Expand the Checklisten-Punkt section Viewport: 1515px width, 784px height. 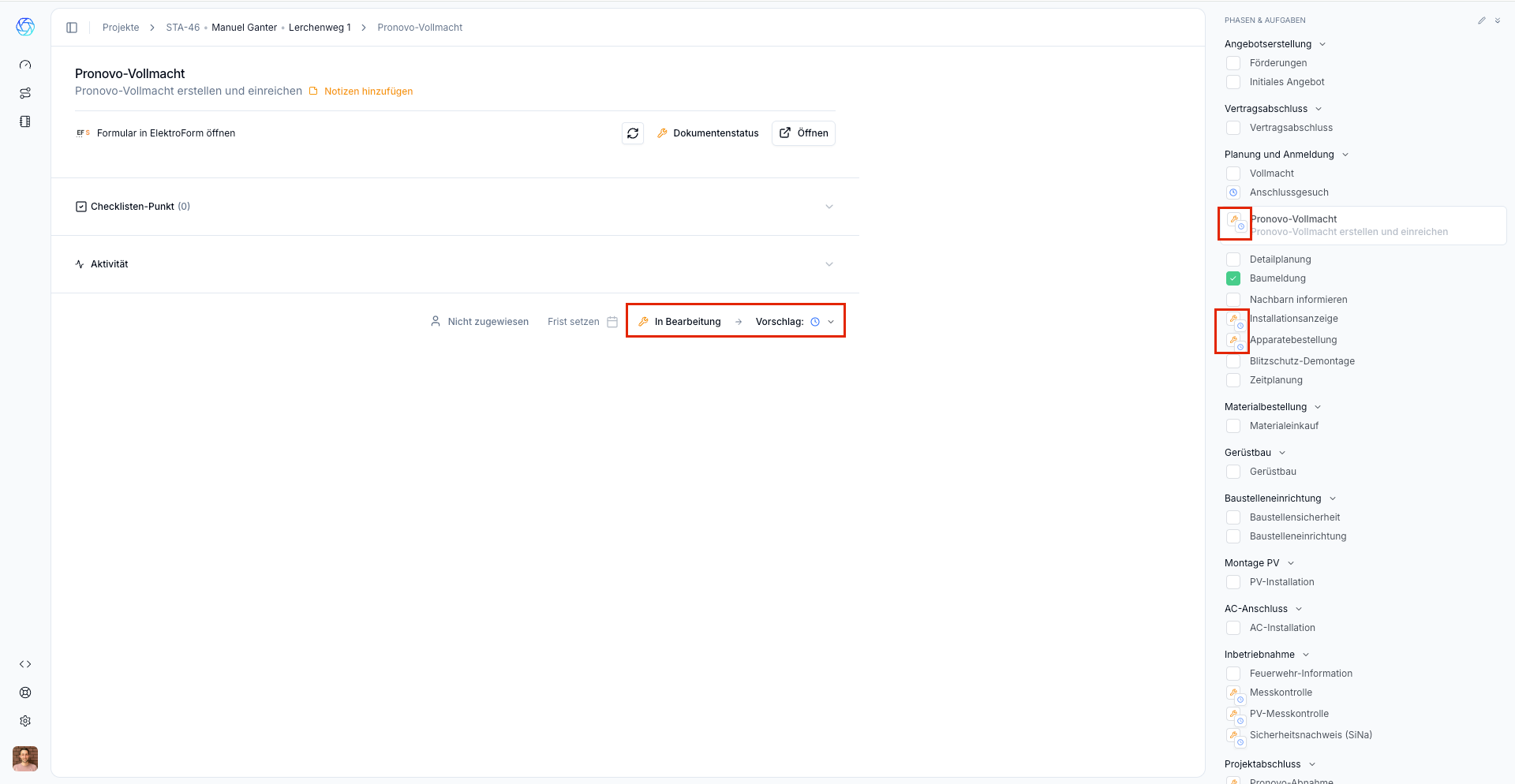coord(829,207)
